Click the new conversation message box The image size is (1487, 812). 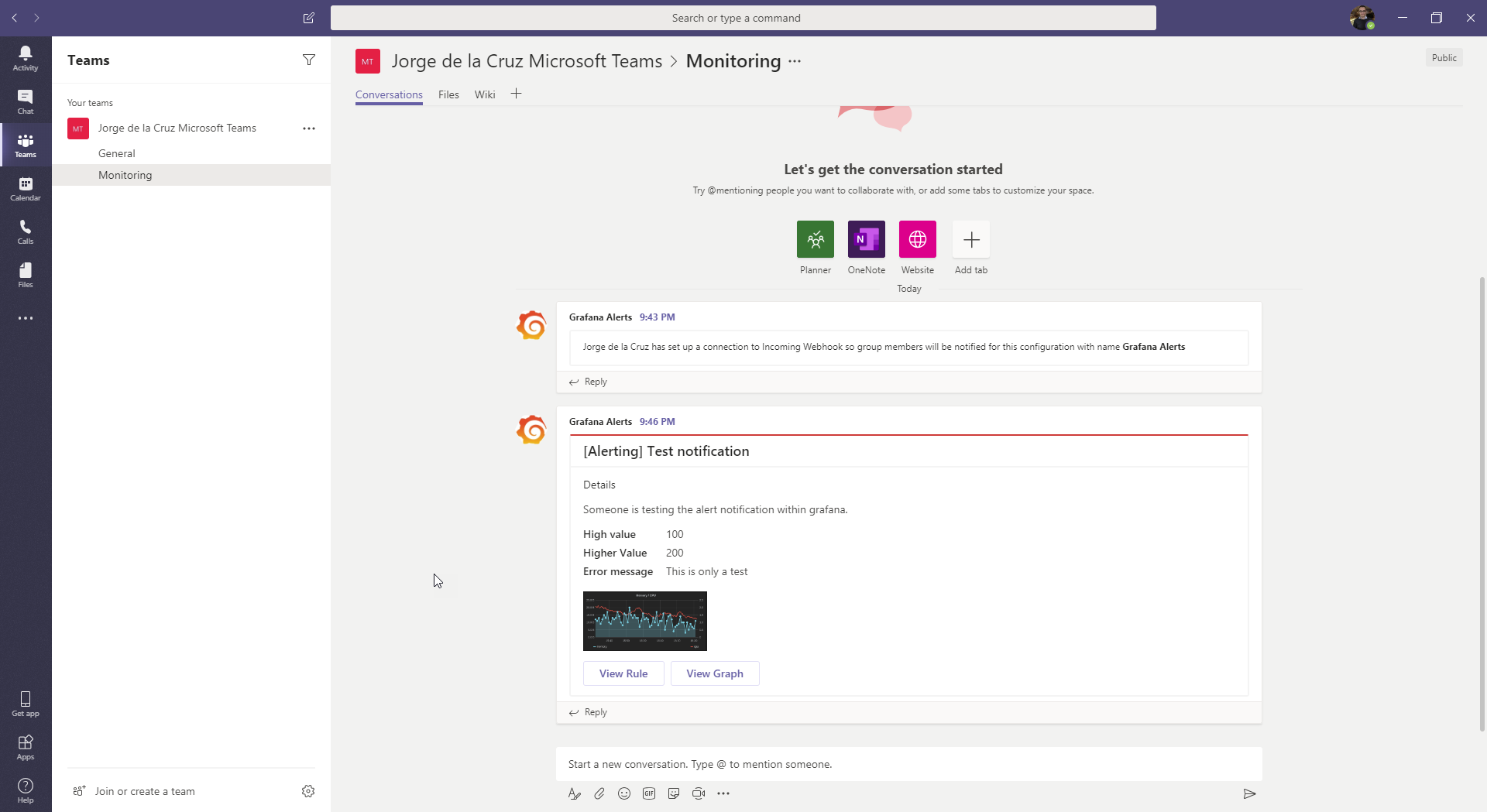[x=909, y=764]
